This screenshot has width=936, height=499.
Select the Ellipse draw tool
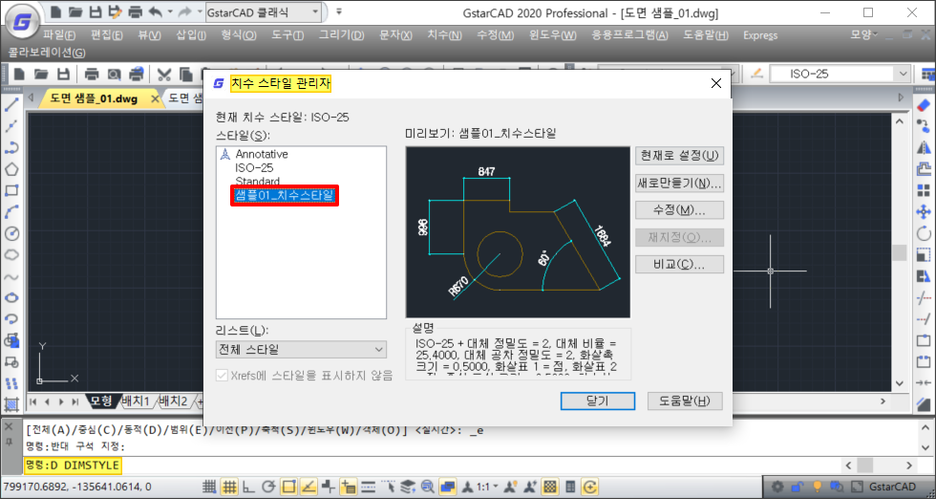click(x=11, y=297)
